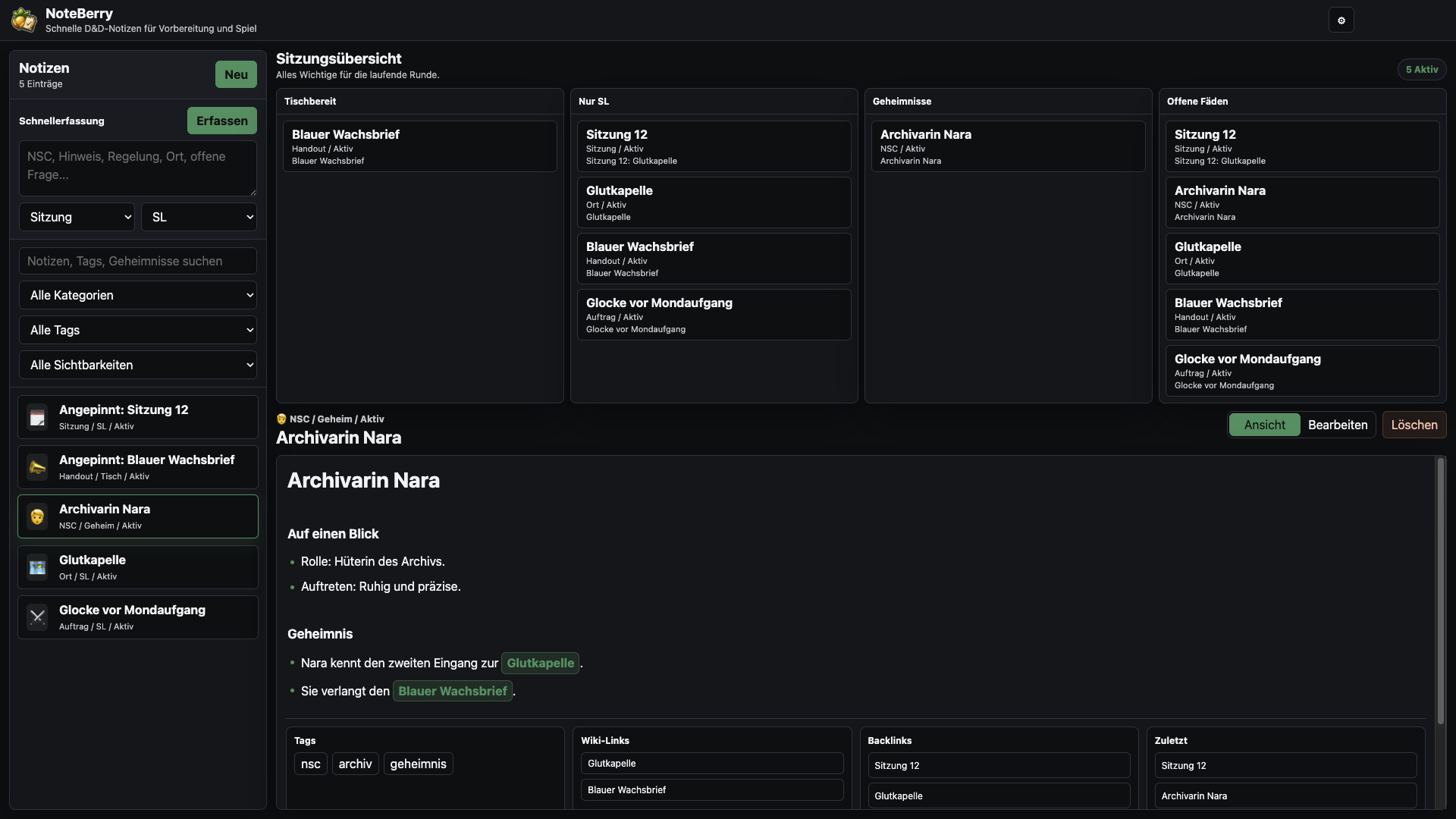Open Glocke vor Mondaufgang card in Offene Fäden
1456x819 pixels.
point(1303,371)
